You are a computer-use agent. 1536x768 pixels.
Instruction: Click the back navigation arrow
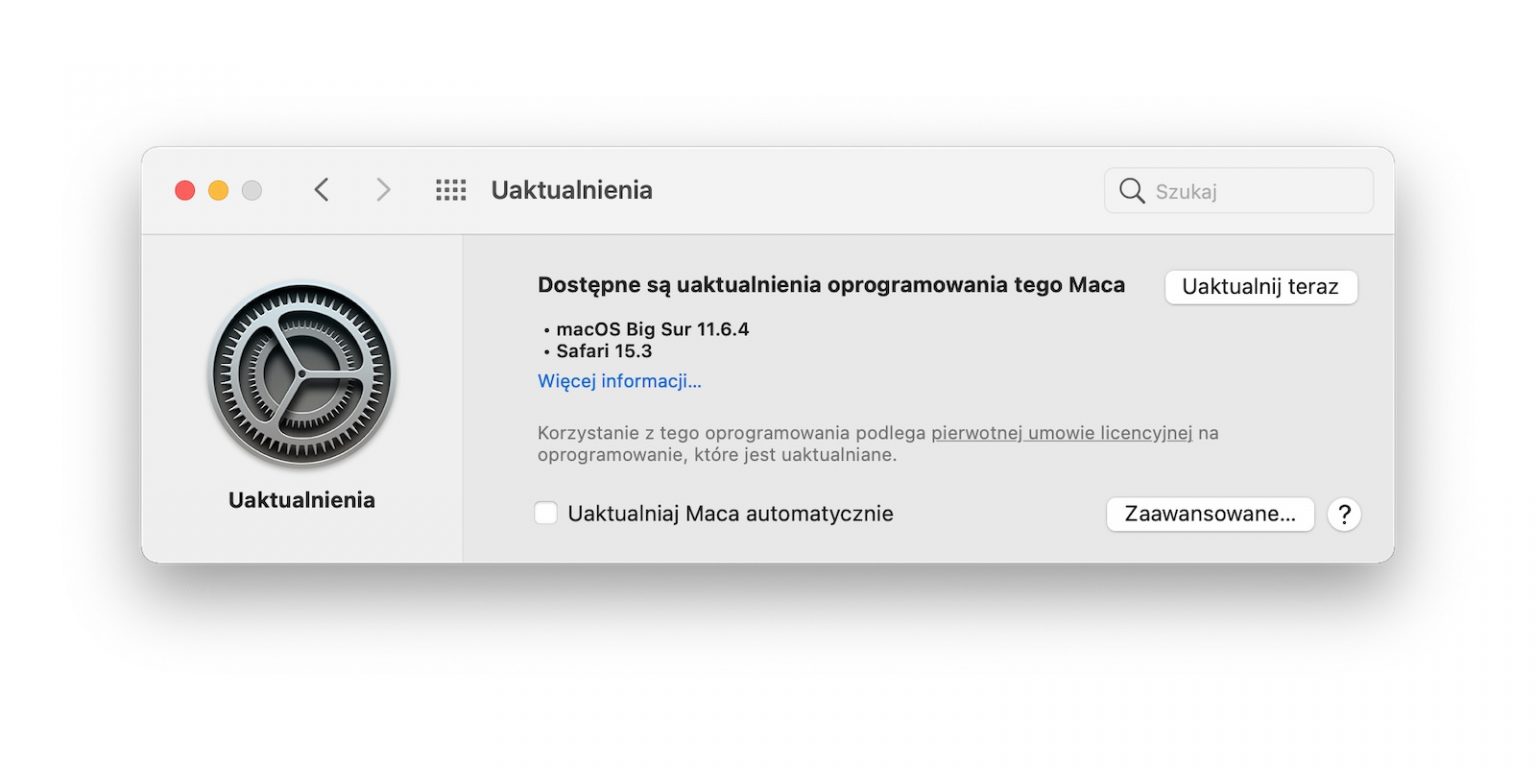322,190
